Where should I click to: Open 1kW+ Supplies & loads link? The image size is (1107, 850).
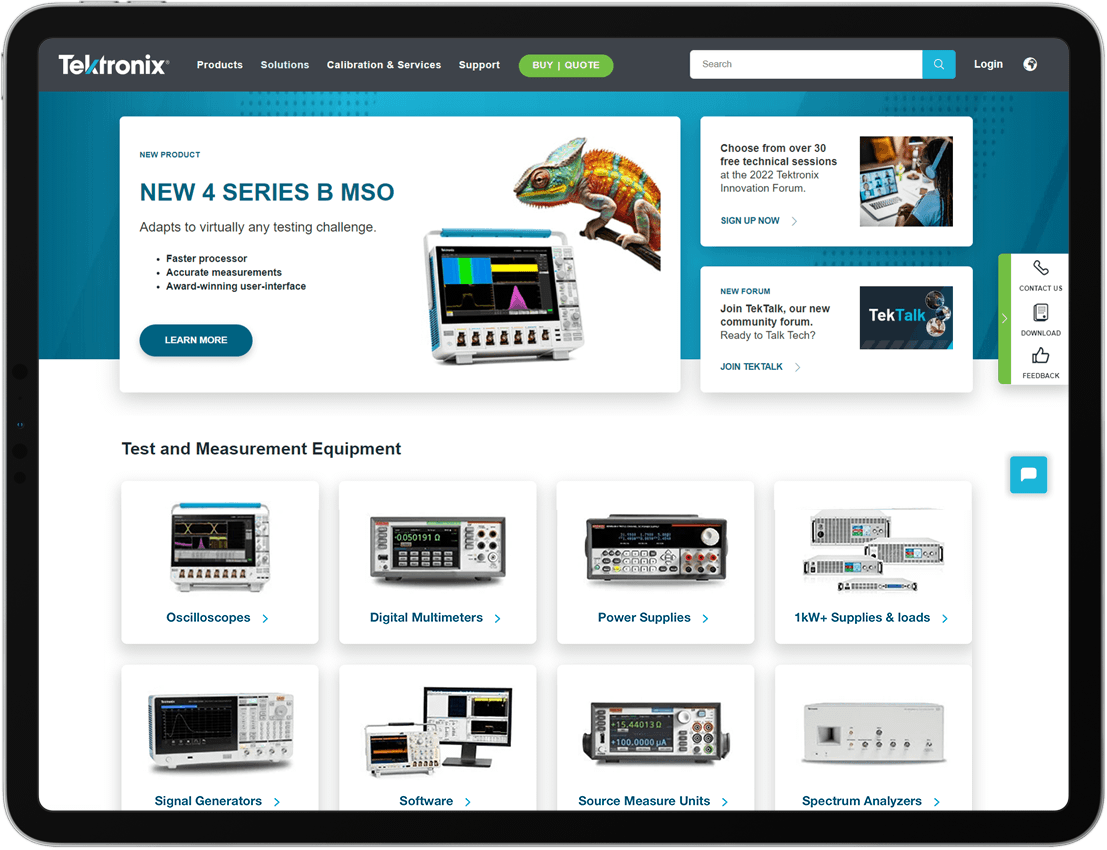[x=862, y=618]
